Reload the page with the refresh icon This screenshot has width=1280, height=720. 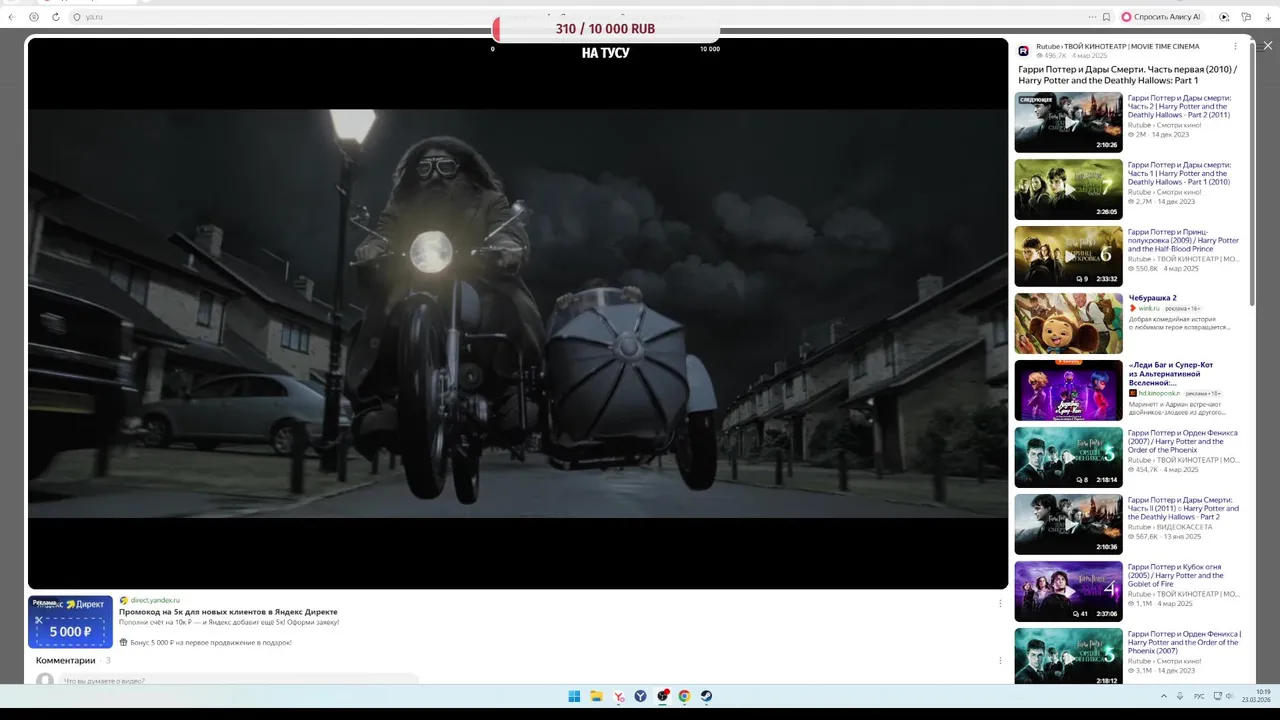[56, 17]
